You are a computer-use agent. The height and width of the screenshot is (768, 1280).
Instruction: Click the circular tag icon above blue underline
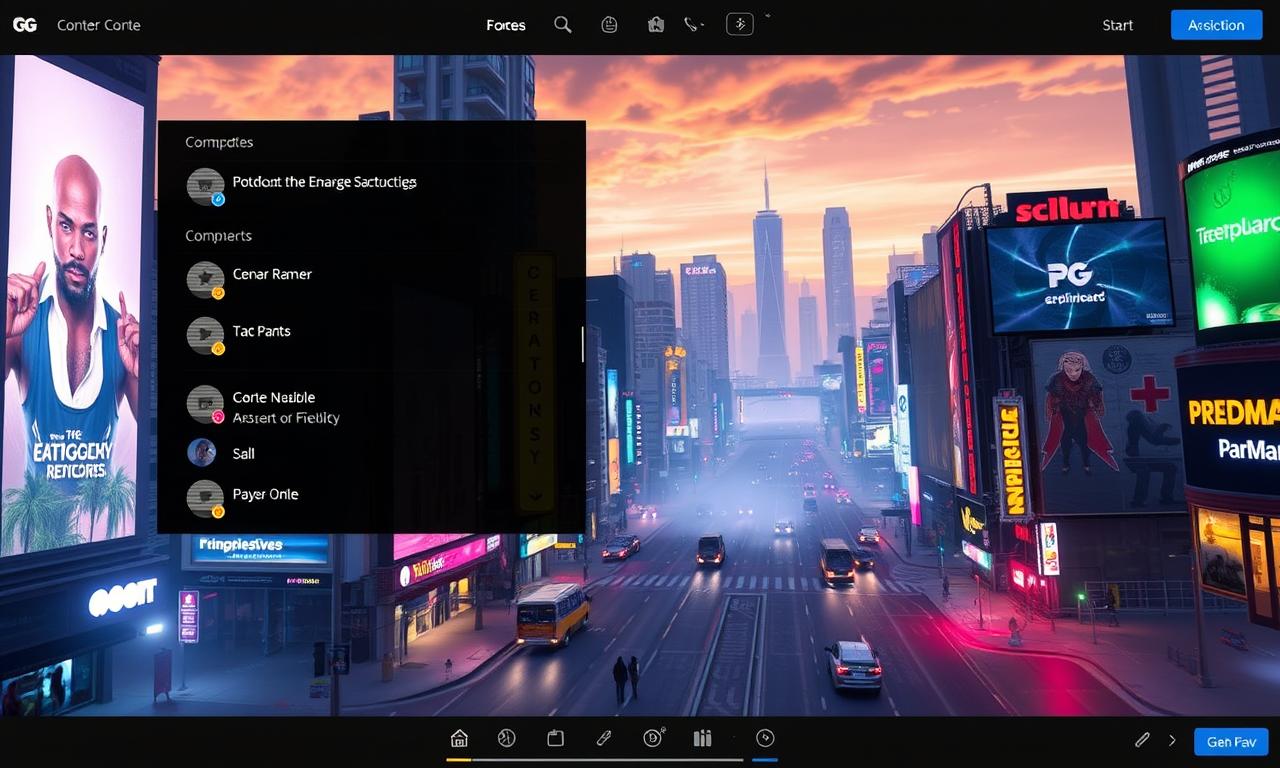(x=765, y=738)
